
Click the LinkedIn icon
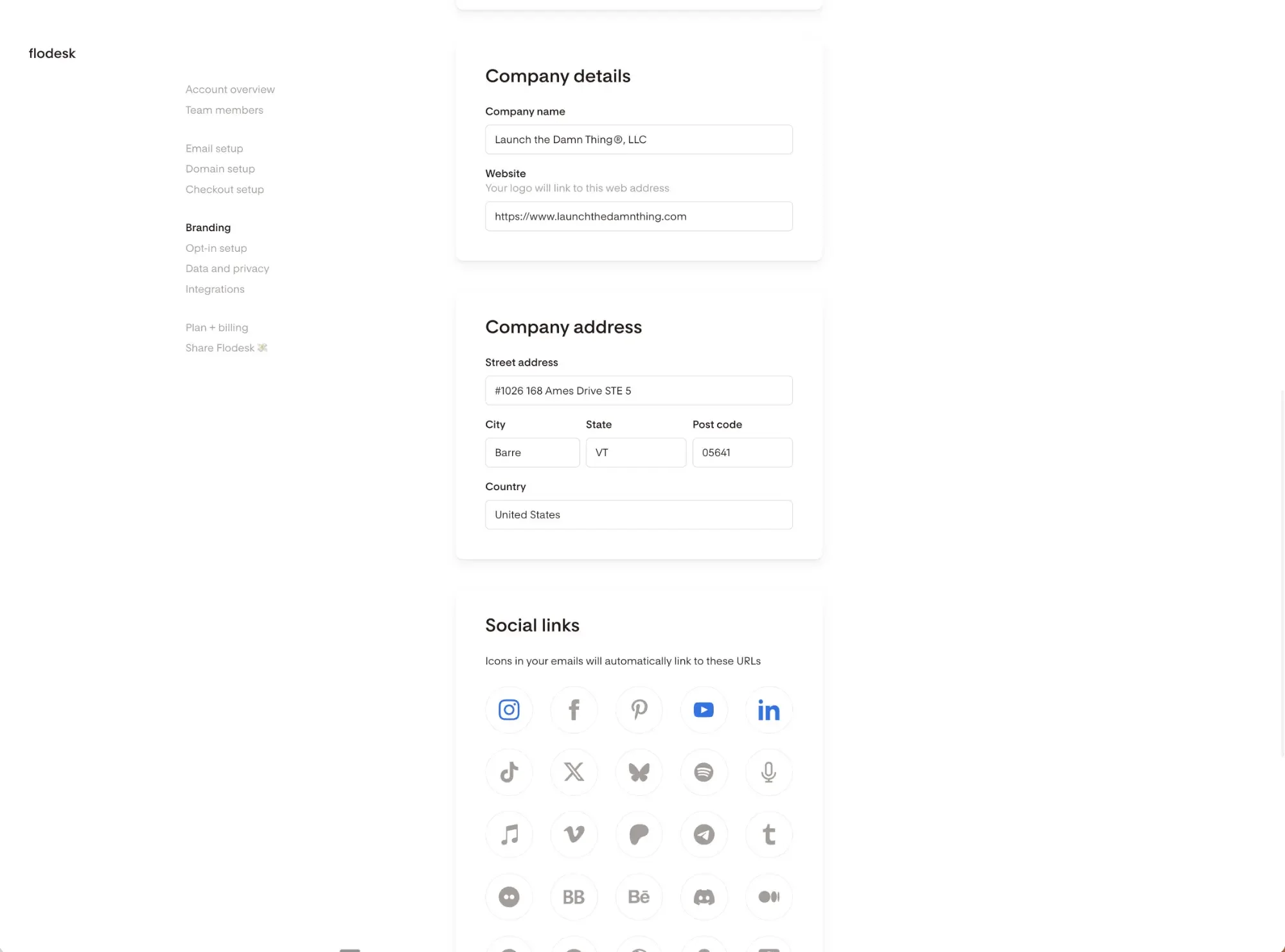768,710
